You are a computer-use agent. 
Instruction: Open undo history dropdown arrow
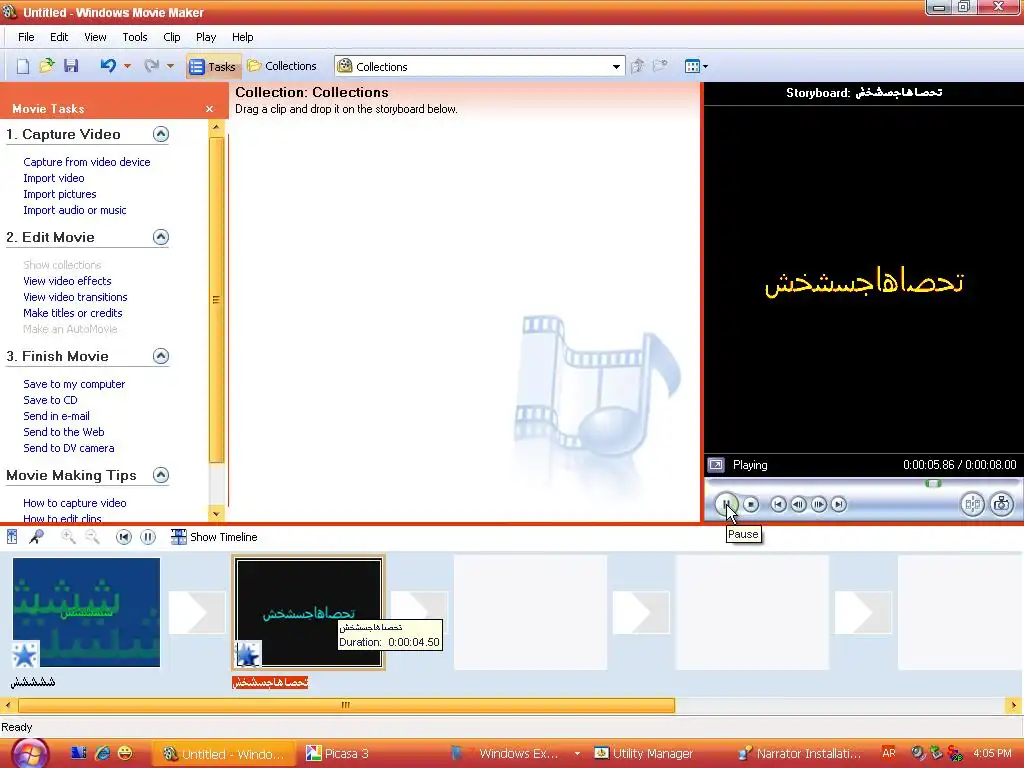[127, 66]
